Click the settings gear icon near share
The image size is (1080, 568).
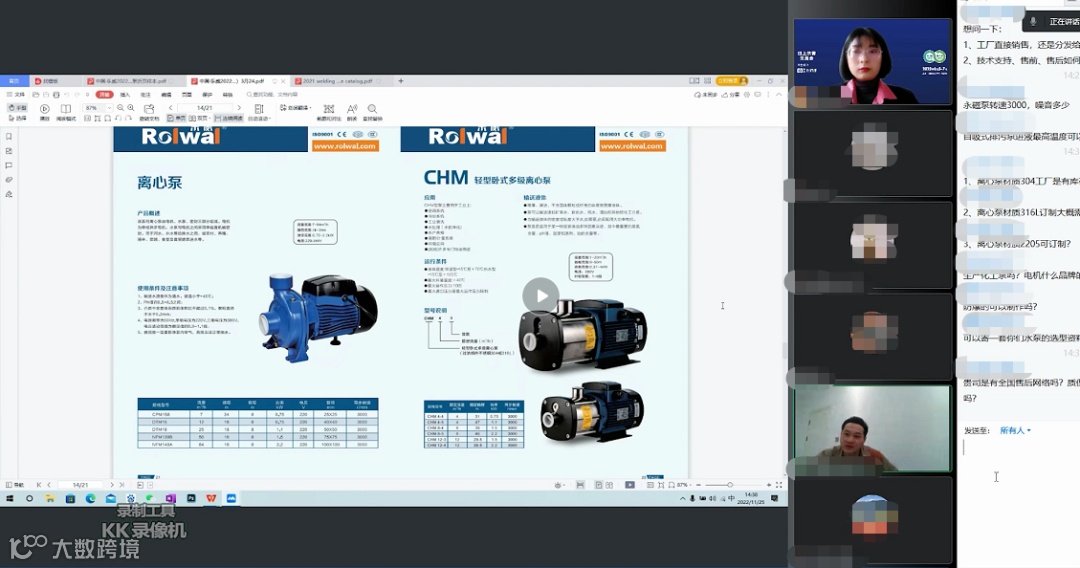coord(747,94)
